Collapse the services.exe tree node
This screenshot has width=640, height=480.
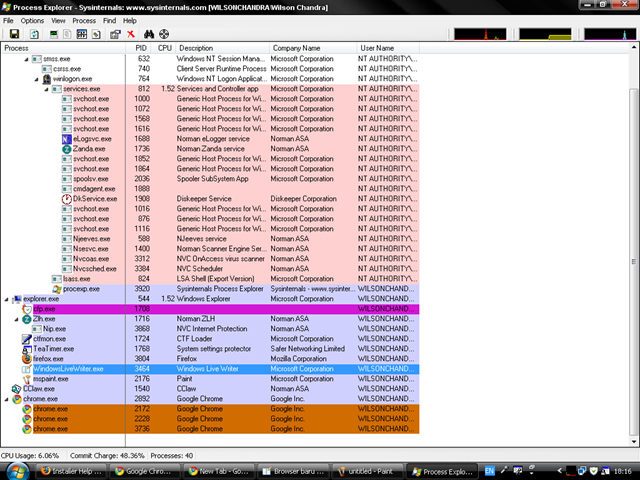point(46,89)
